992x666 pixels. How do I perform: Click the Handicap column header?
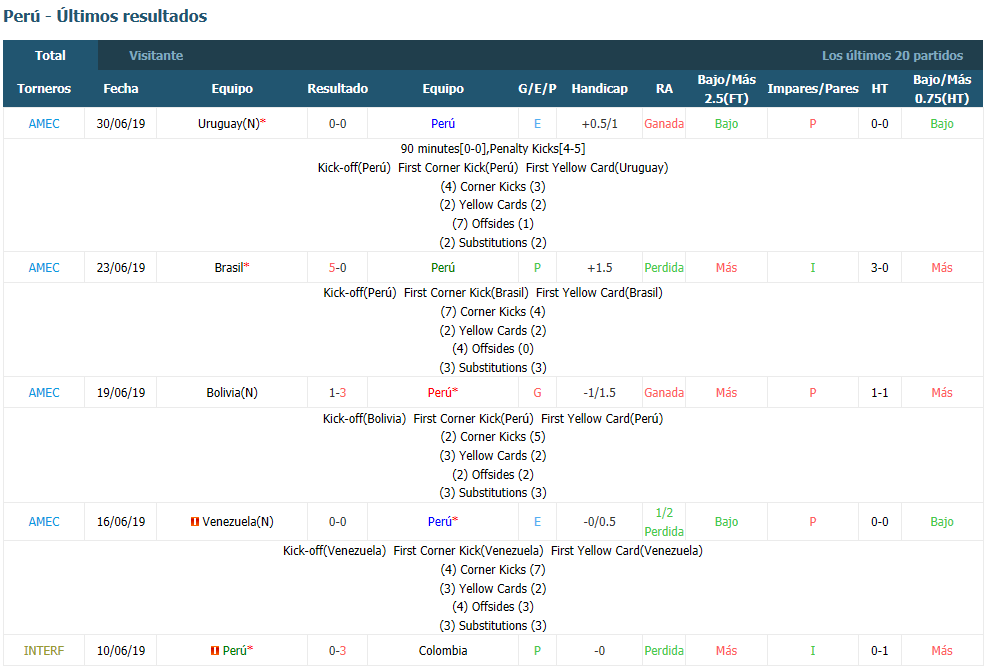click(x=599, y=89)
